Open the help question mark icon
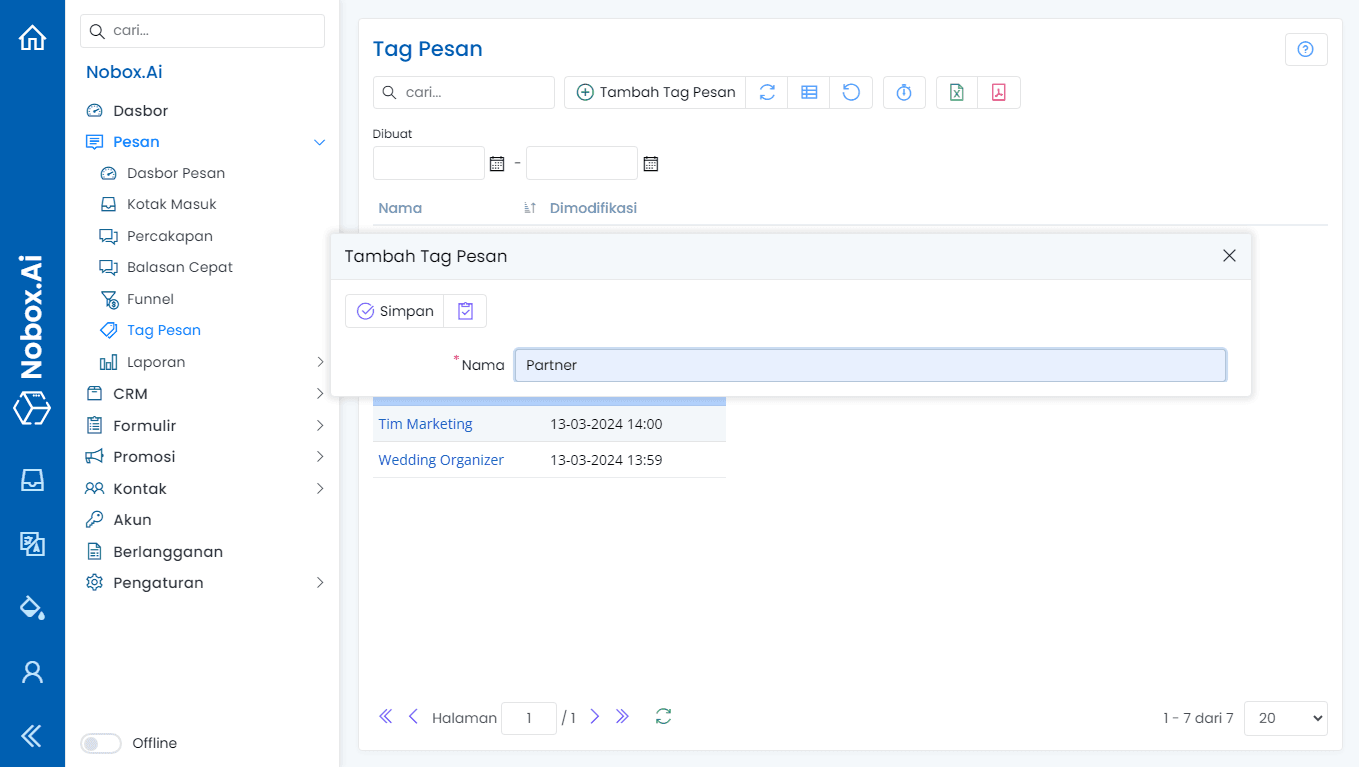The height and width of the screenshot is (767, 1359). point(1305,50)
